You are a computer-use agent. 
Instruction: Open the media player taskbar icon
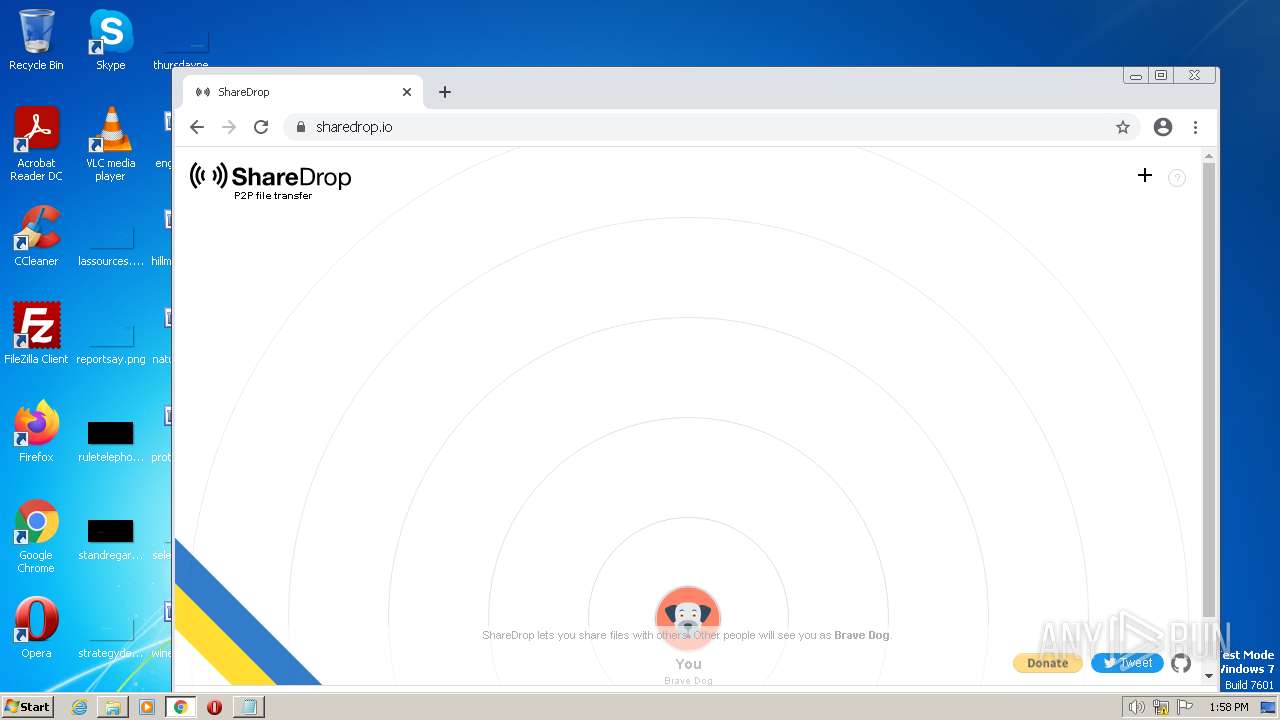[x=147, y=707]
